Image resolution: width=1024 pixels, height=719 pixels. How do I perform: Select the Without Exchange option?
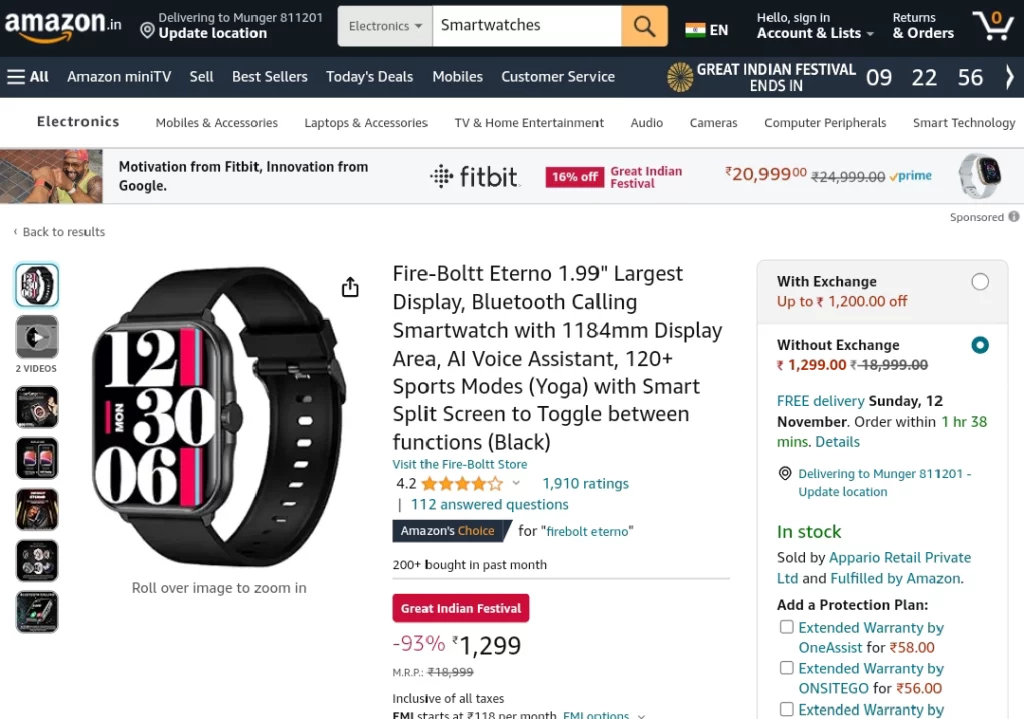pos(980,345)
